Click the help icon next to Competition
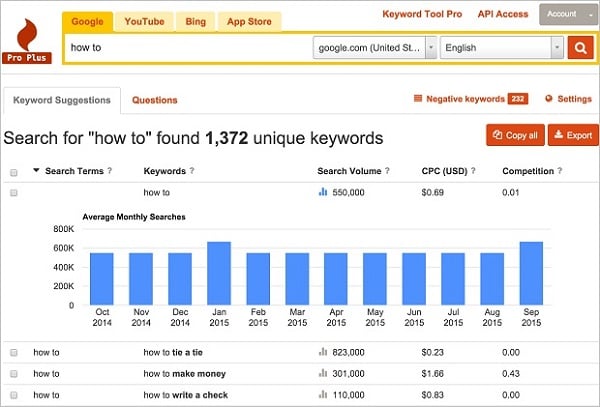600x407 pixels. [560, 171]
